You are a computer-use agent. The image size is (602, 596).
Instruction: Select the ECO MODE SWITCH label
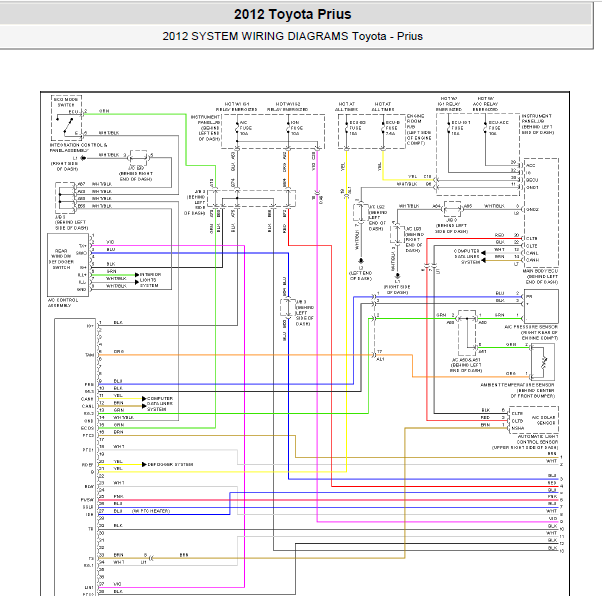coord(66,102)
